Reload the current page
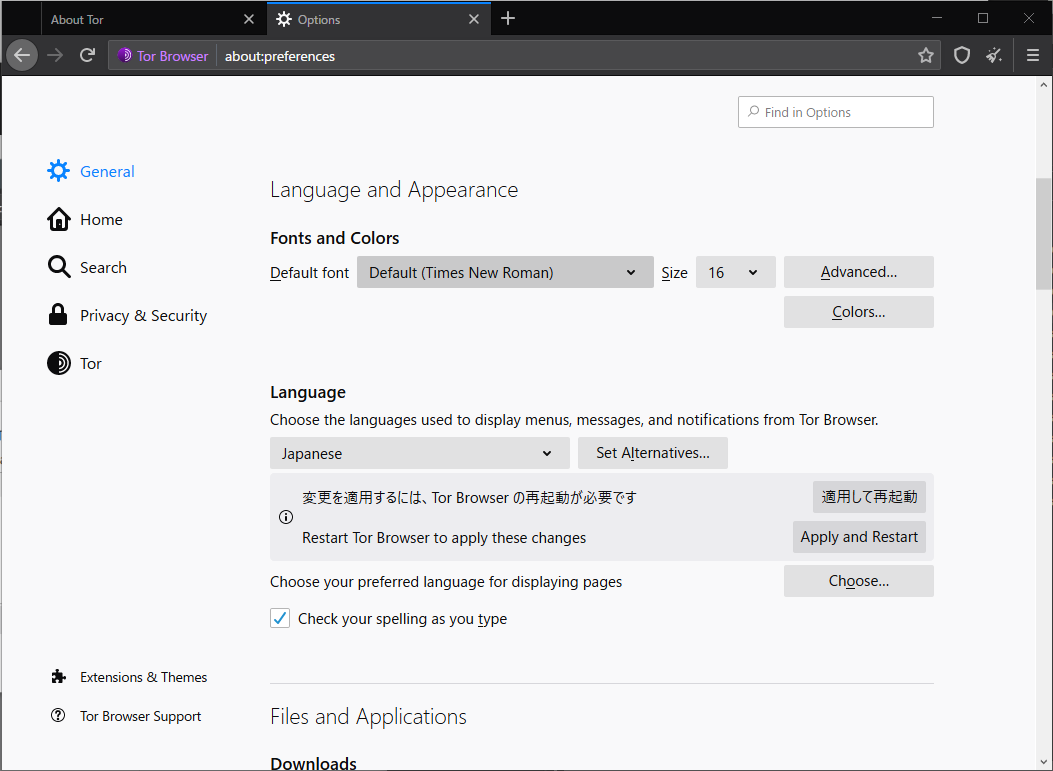Viewport: 1053px width, 771px height. 88,55
